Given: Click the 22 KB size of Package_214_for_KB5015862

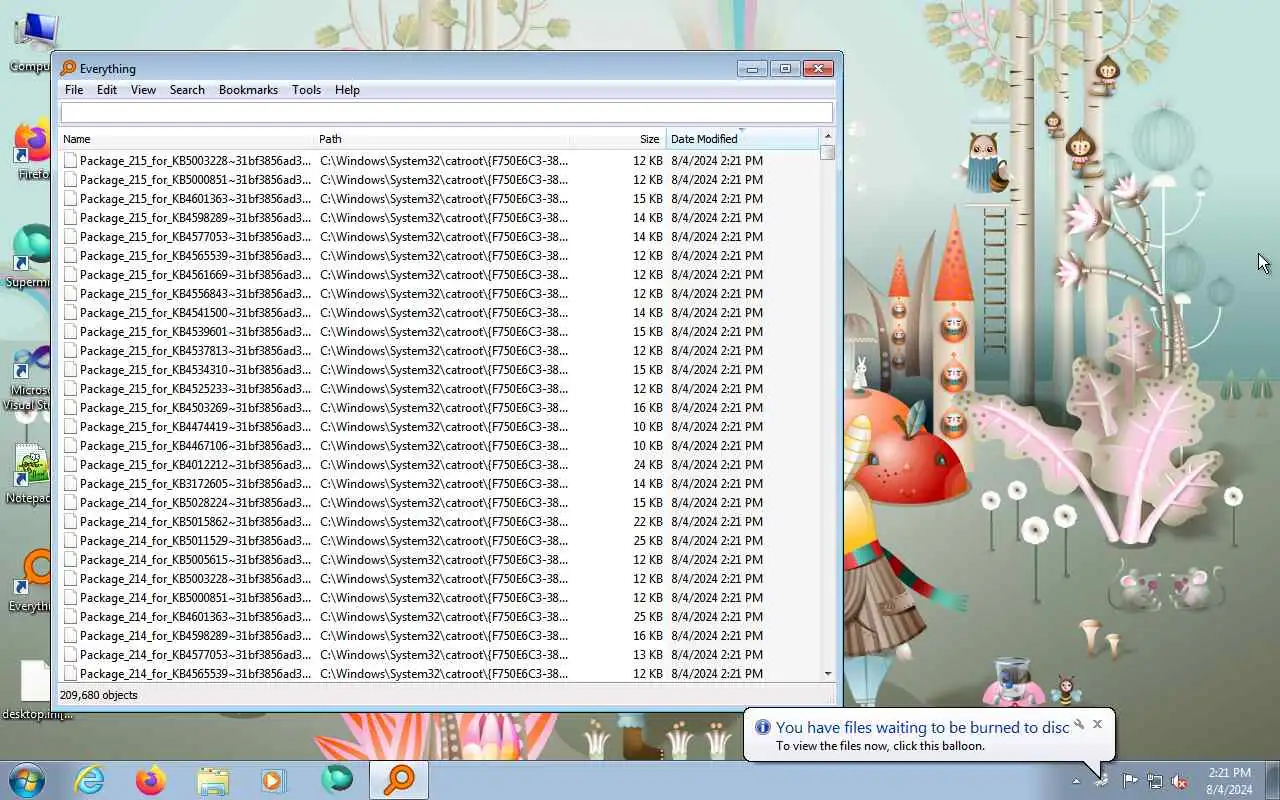Looking at the screenshot, I should 647,522.
